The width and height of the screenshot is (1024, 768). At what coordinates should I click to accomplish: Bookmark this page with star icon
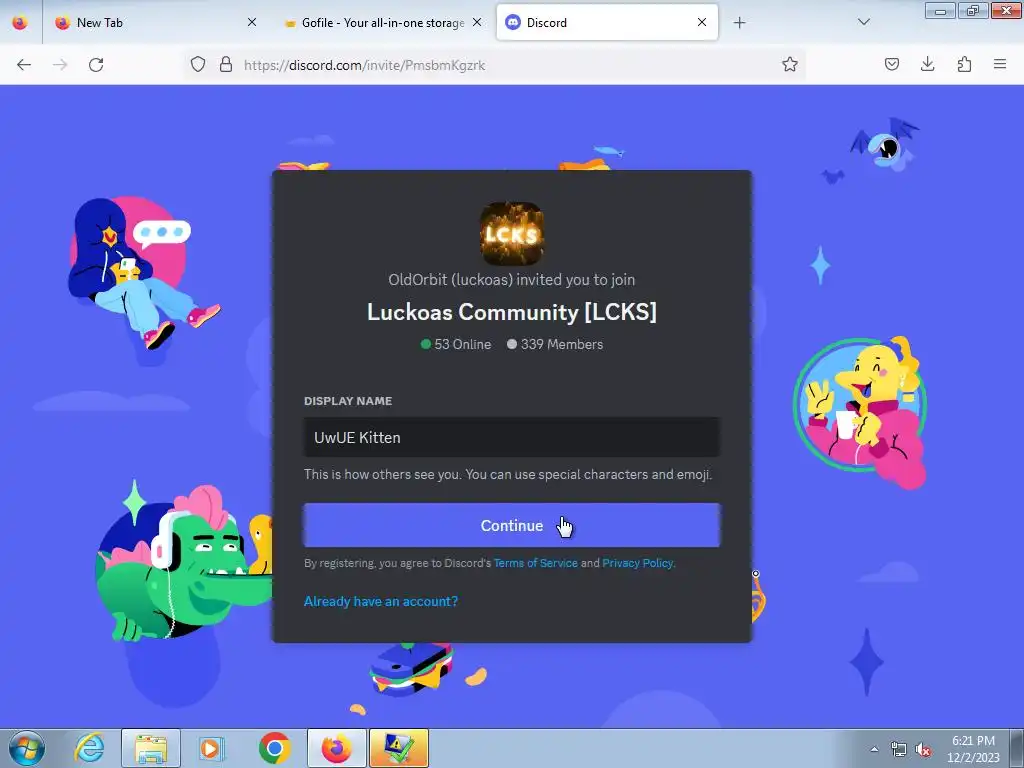790,64
